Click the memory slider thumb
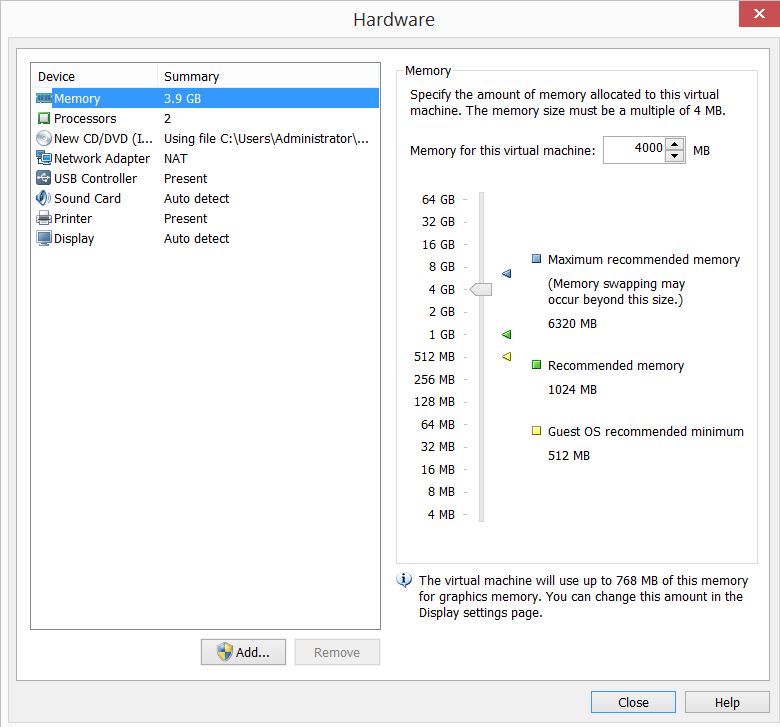 point(481,290)
